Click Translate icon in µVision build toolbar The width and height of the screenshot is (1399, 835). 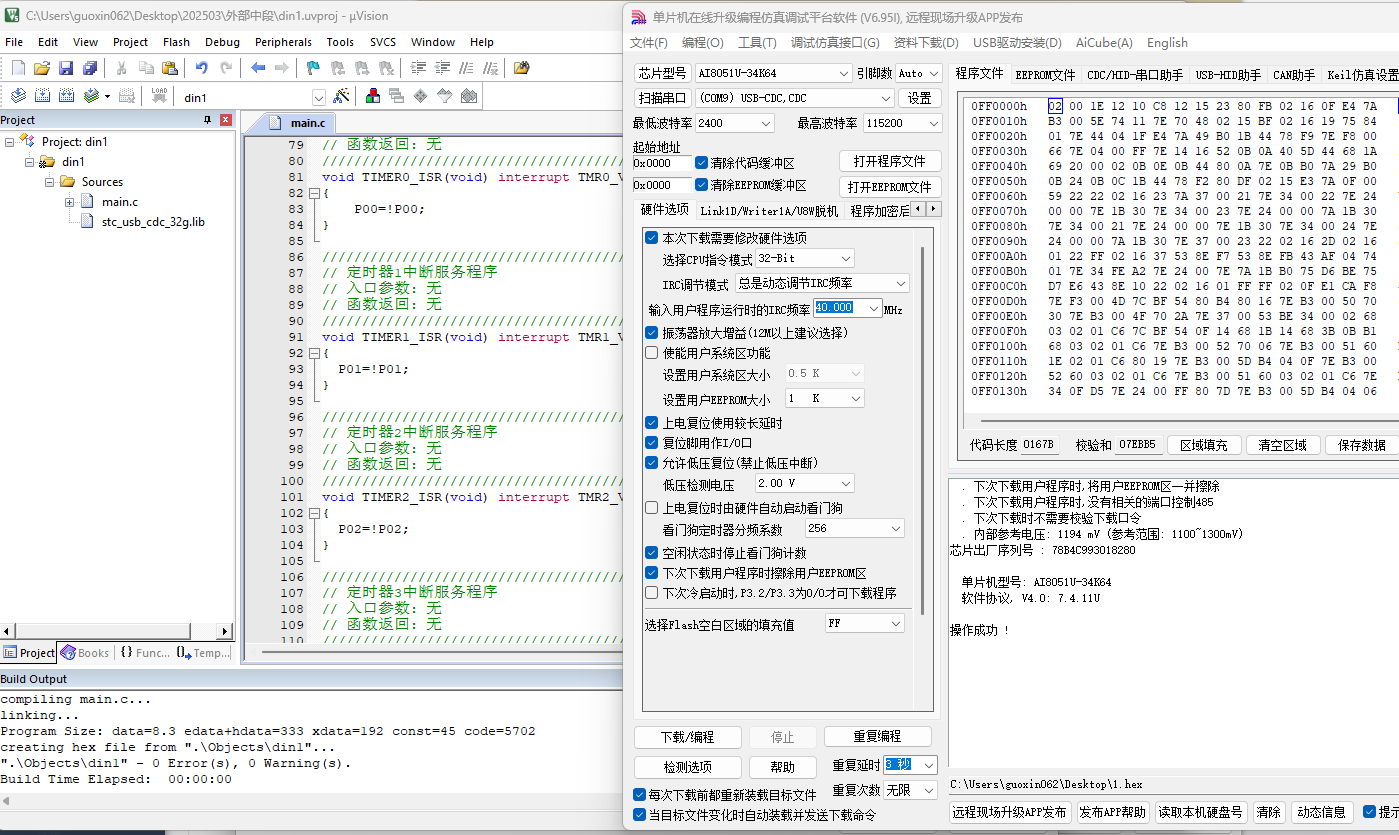[x=18, y=96]
